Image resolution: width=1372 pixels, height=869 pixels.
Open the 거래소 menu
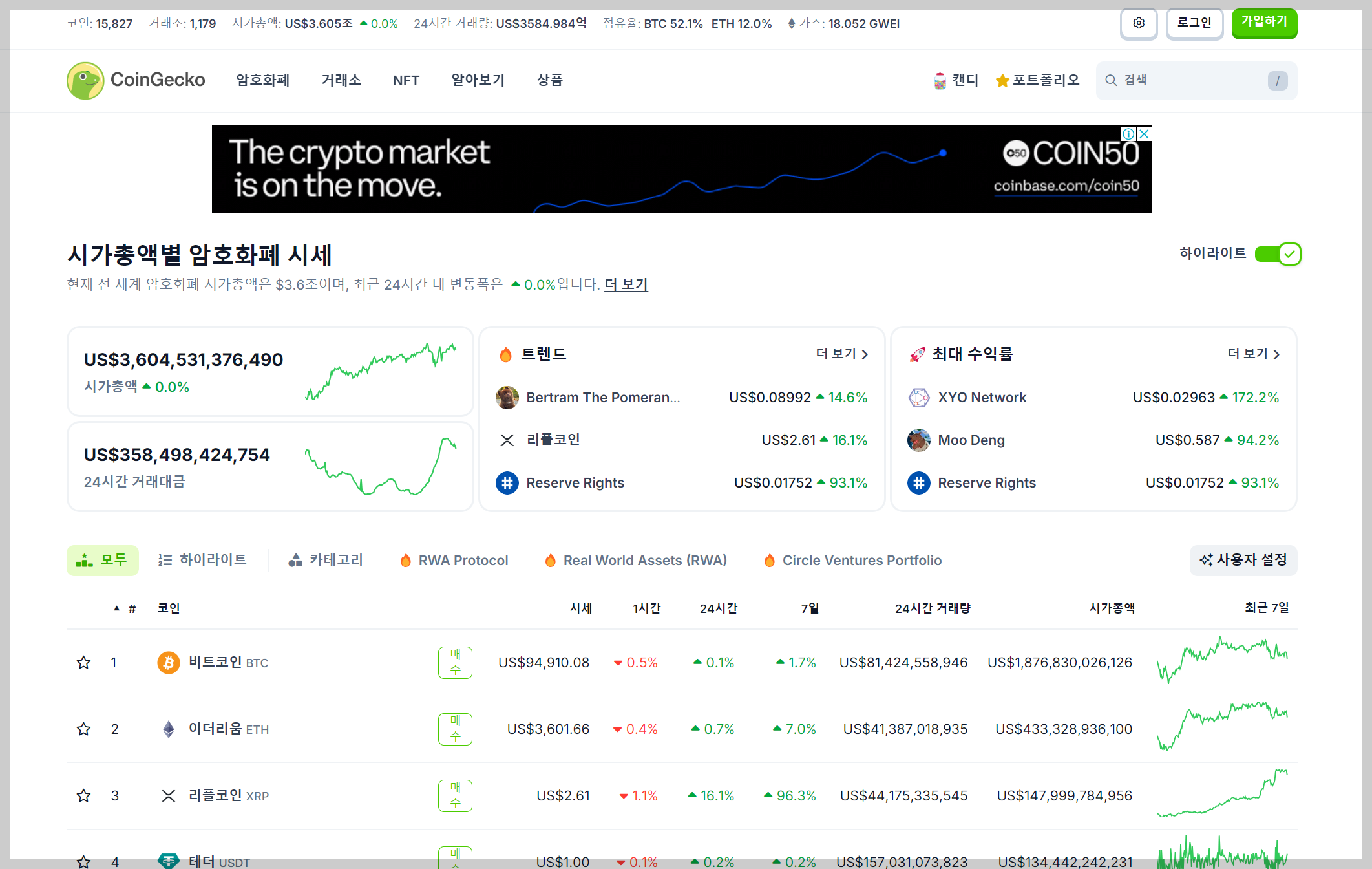click(341, 80)
